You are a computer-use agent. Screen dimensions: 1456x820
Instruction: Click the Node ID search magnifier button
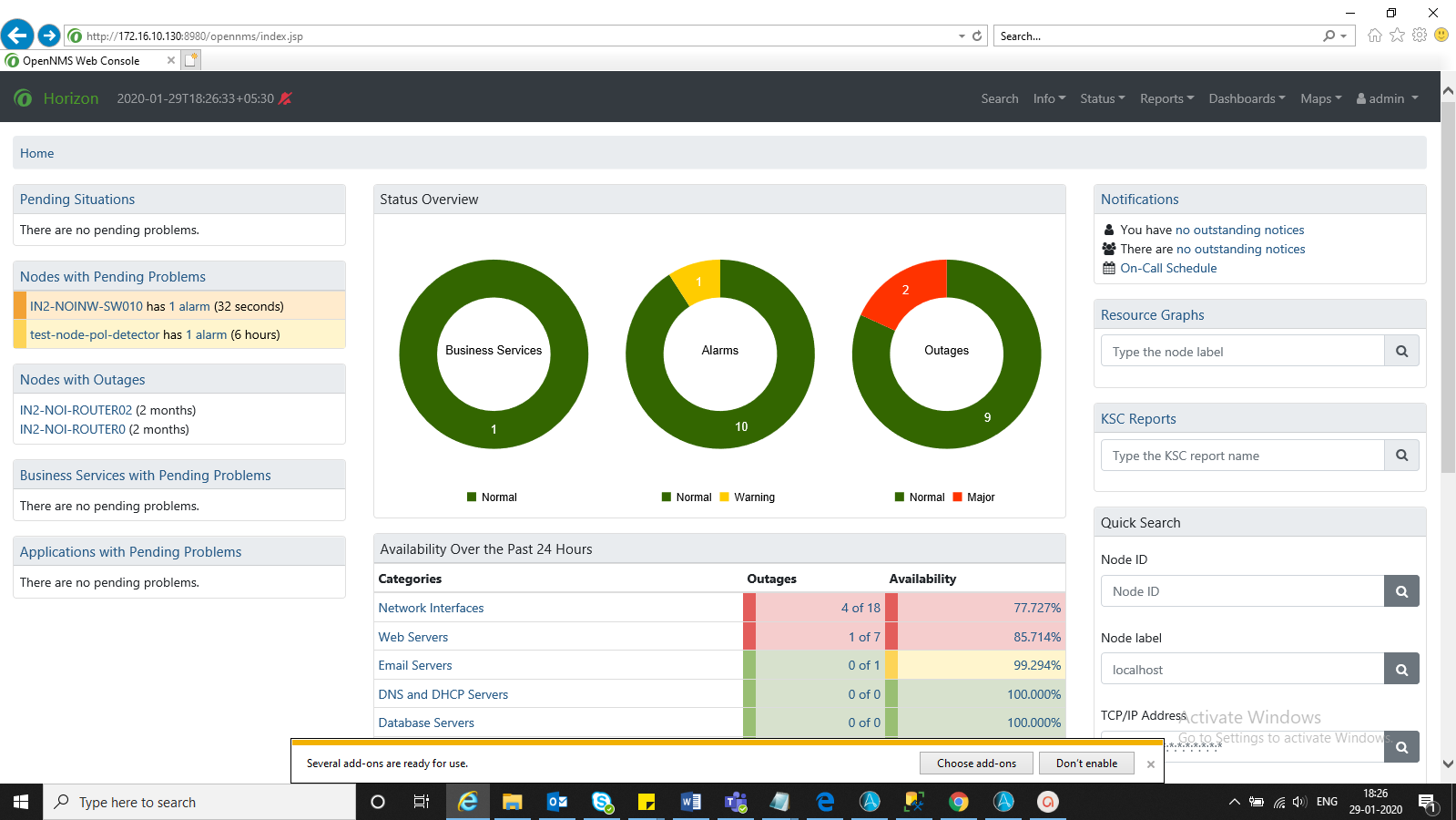tap(1401, 591)
